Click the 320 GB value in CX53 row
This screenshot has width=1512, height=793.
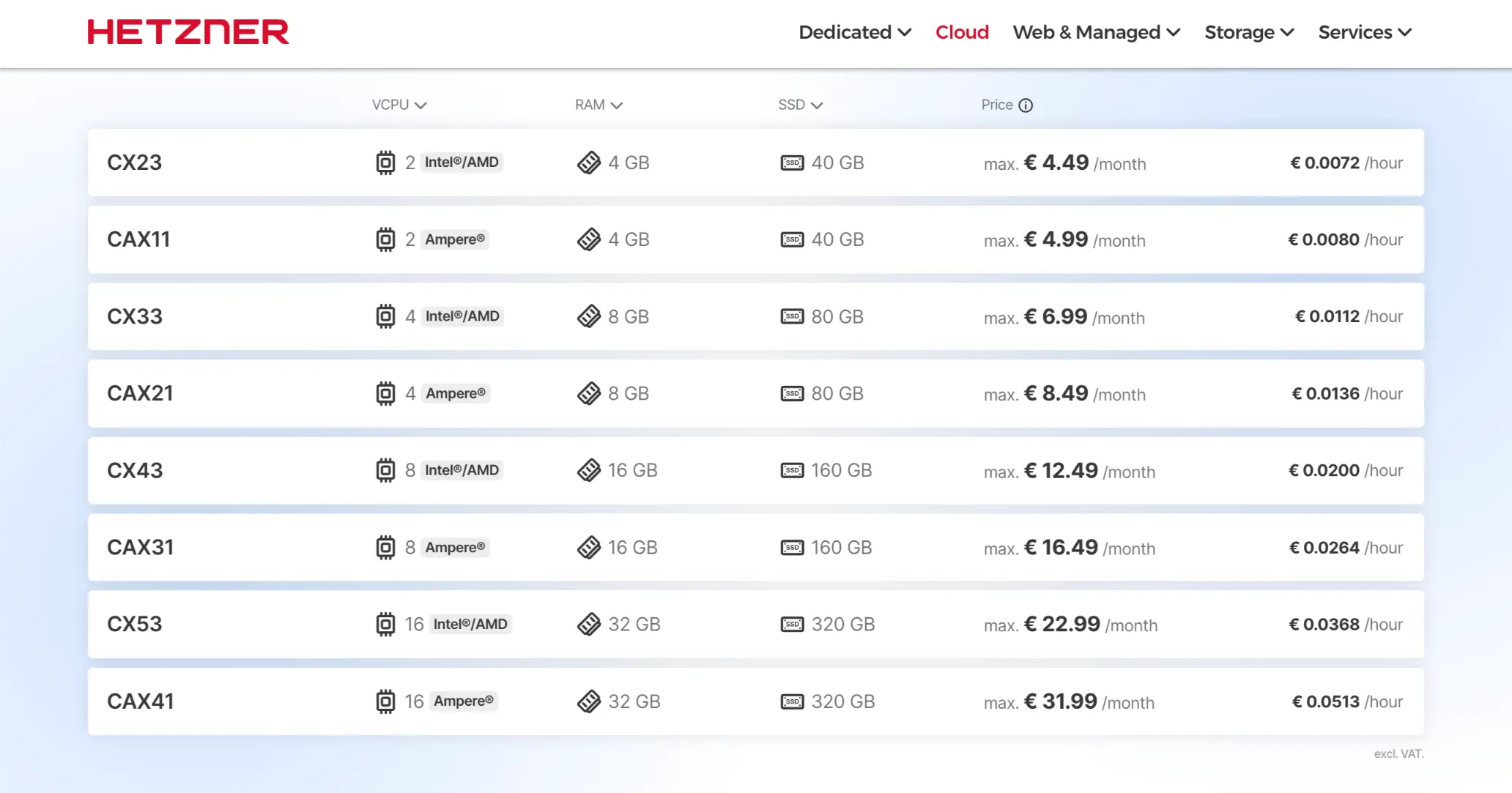tap(843, 624)
